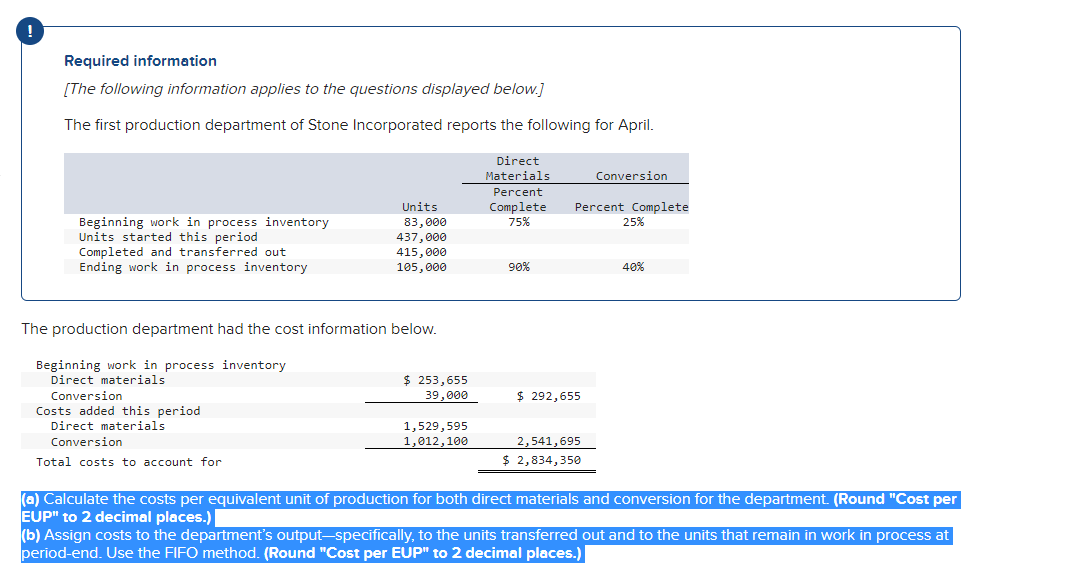Click the Stone Incorporated April intro sentence
The width and height of the screenshot is (1076, 573).
(359, 125)
